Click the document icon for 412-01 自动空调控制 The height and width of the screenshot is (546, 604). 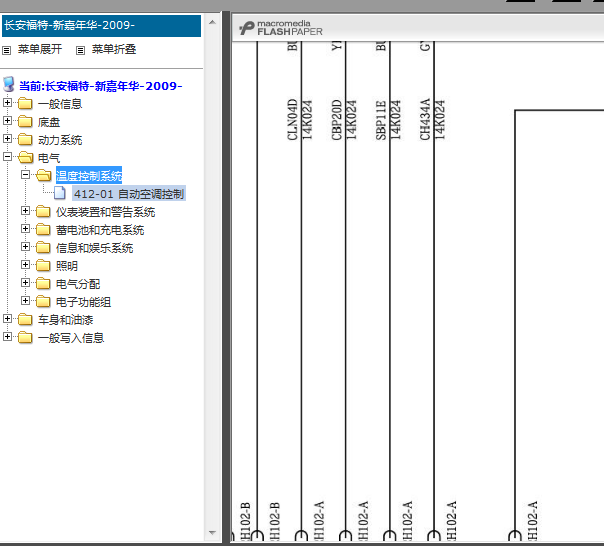pyautogui.click(x=60, y=193)
